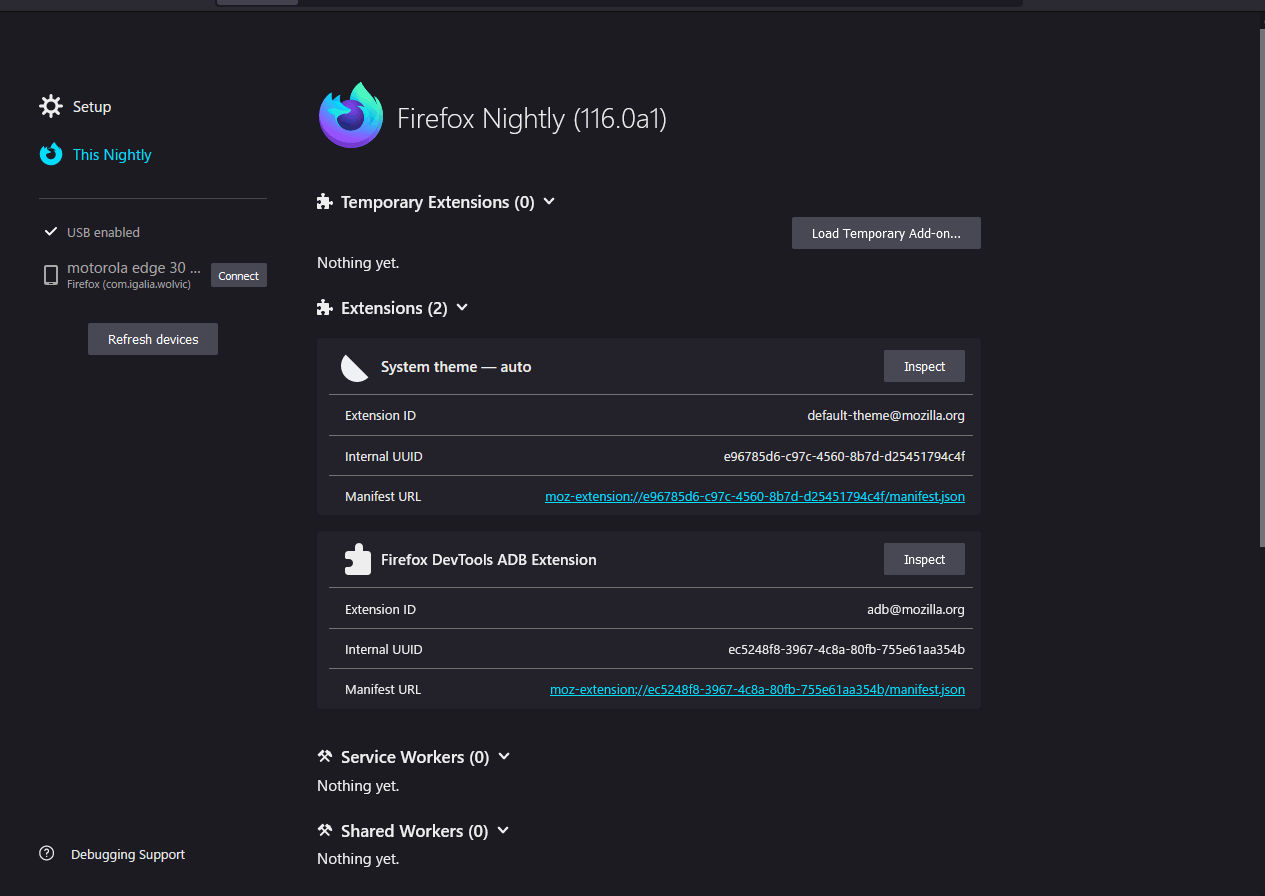Click Shared Workers (0) heading
Image resolution: width=1265 pixels, height=896 pixels.
(415, 831)
